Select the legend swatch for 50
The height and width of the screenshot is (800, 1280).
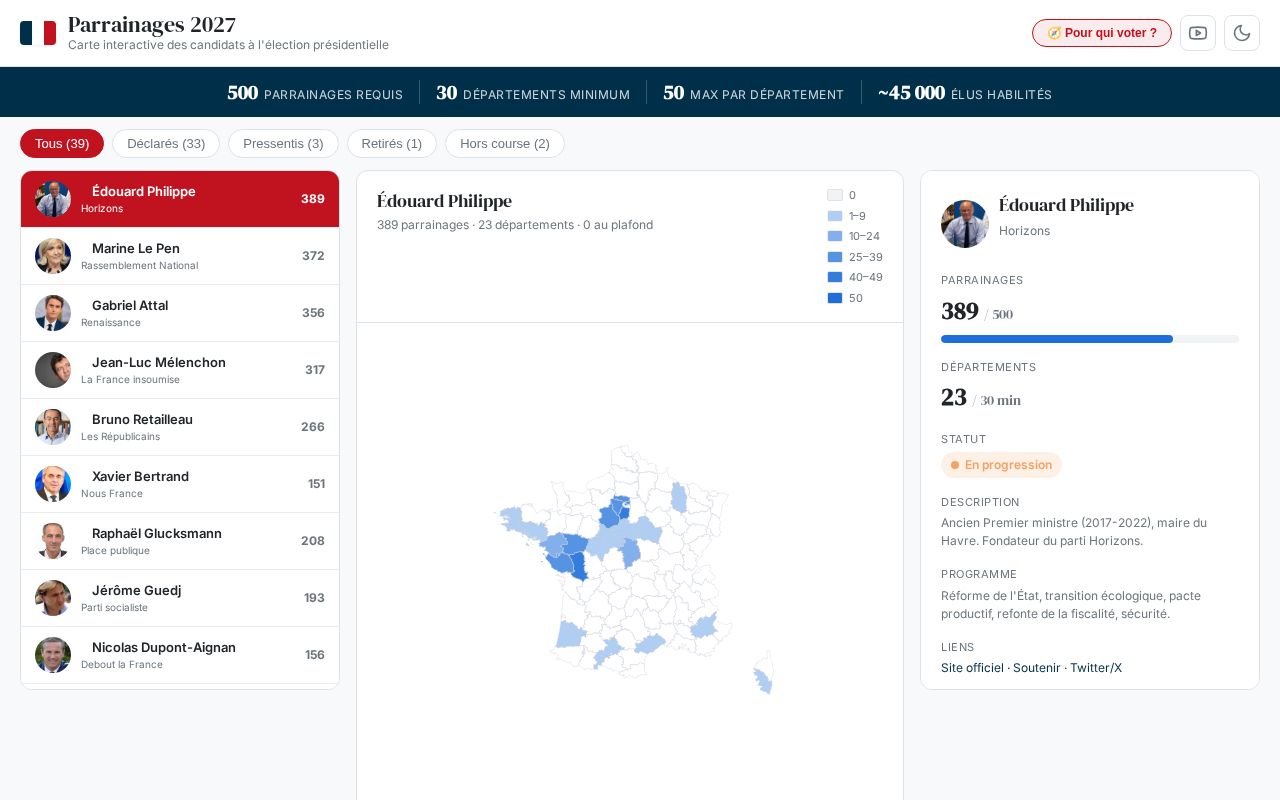click(835, 298)
